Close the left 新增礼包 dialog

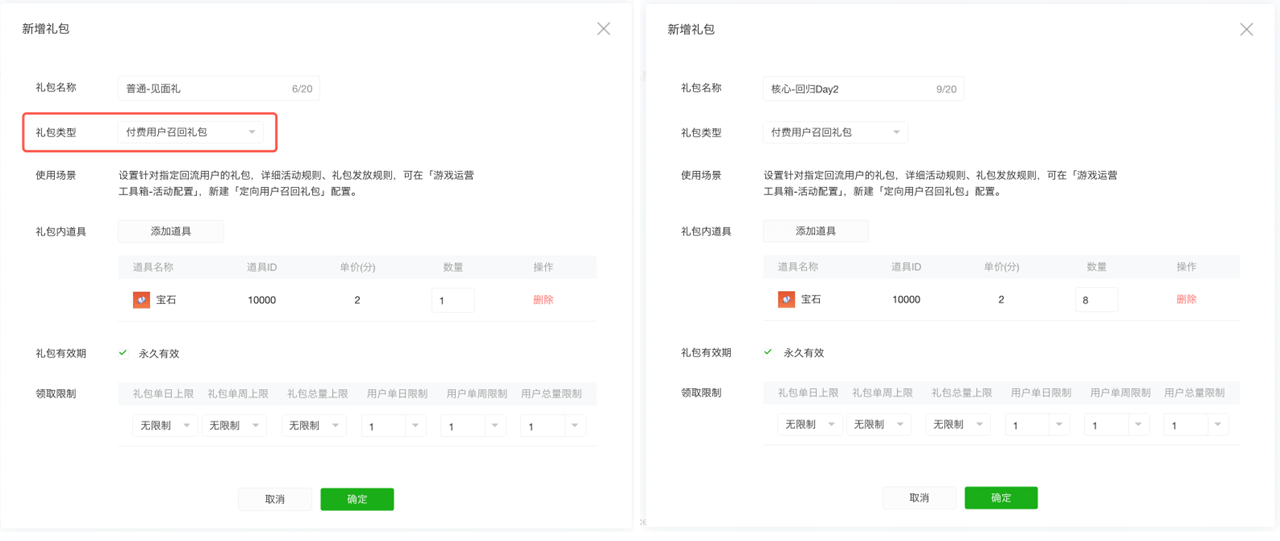point(603,29)
